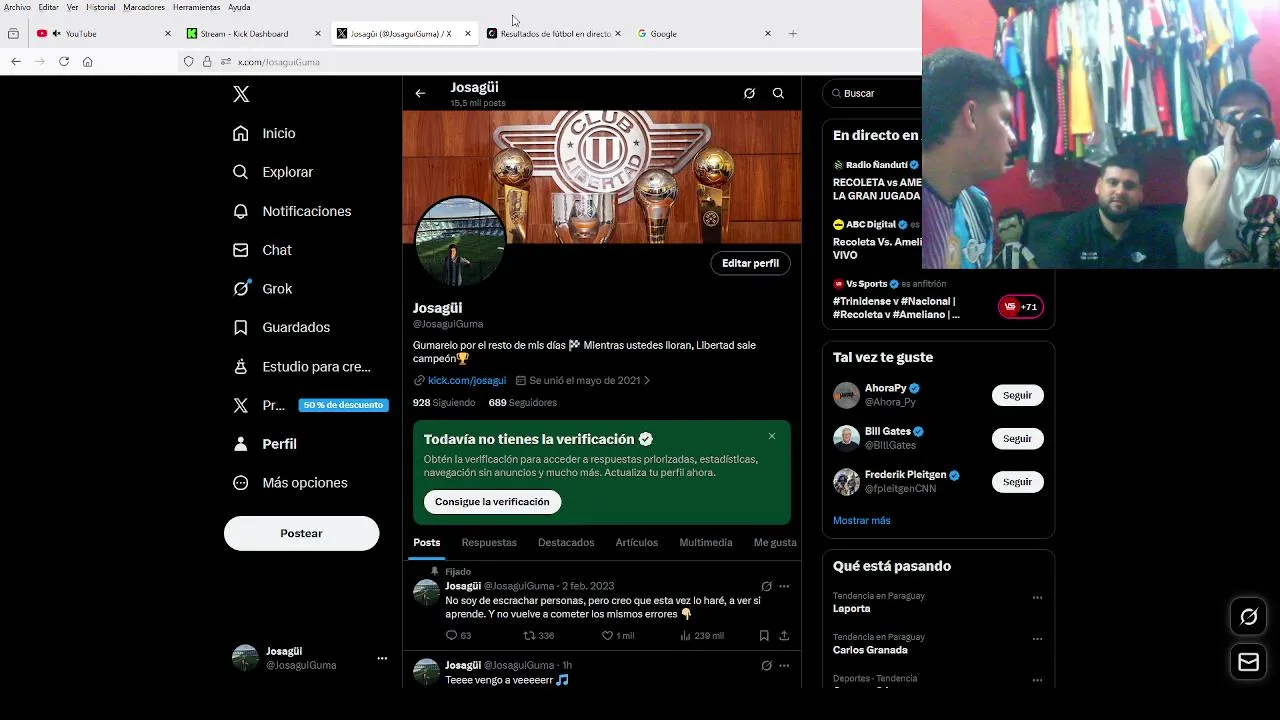1280x720 pixels.
Task: Open 689 Seguidores list
Action: pyautogui.click(x=523, y=402)
